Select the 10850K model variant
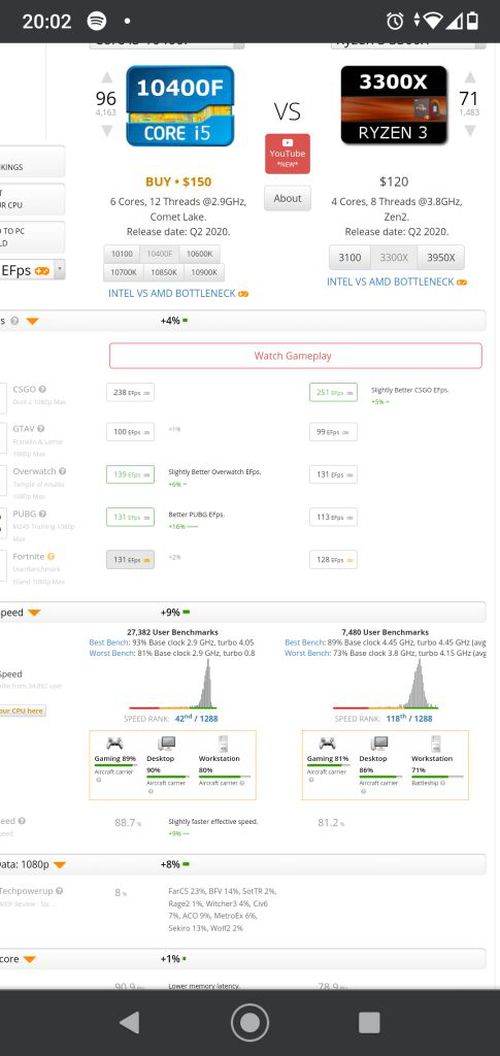 tap(163, 272)
